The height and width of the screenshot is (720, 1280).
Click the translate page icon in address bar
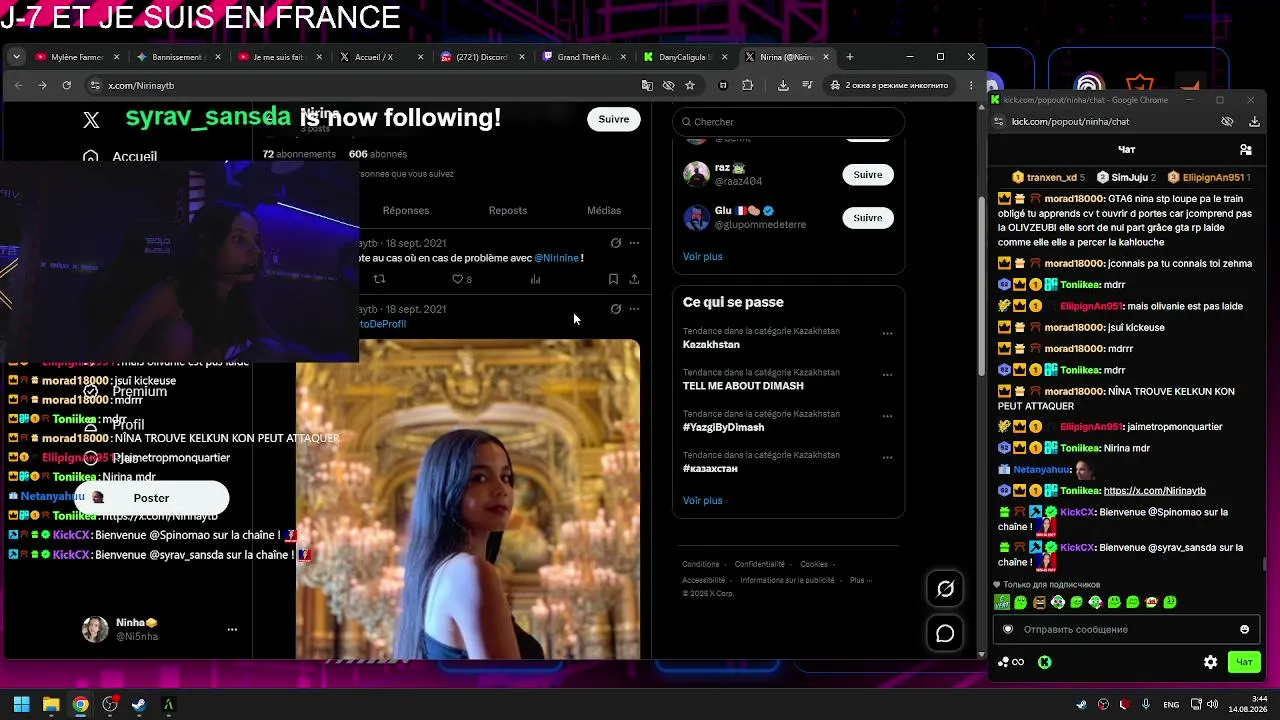(x=647, y=85)
